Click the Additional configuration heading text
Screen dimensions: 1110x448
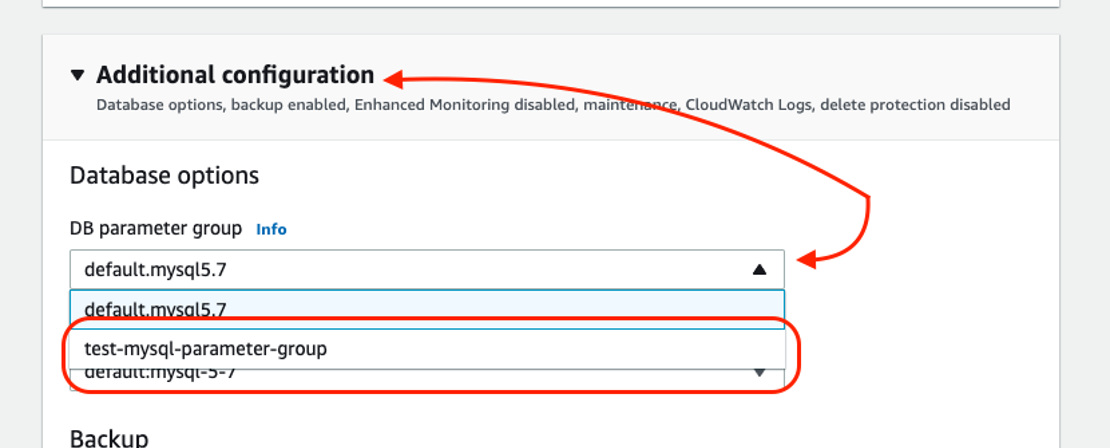click(x=235, y=75)
